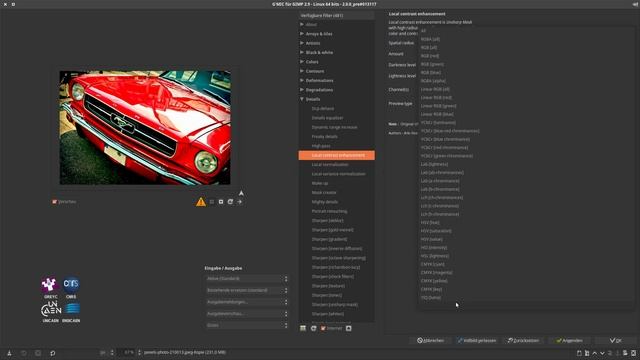Click the OK button
This screenshot has height=360, width=640.
click(x=615, y=340)
